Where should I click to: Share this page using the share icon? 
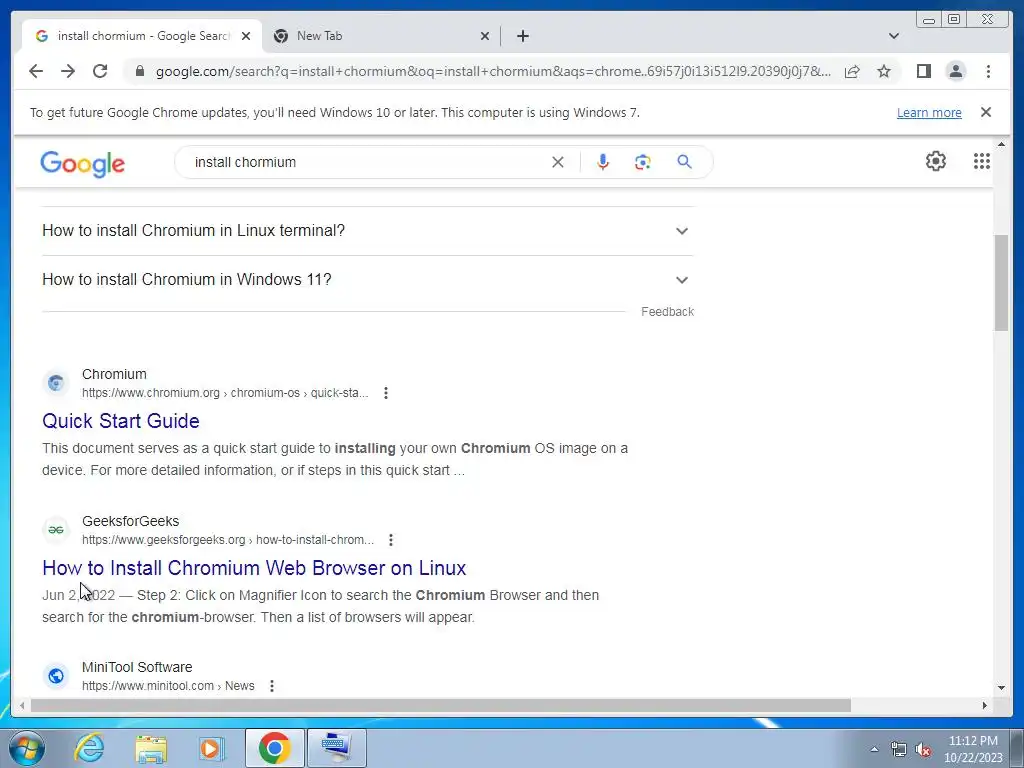pyautogui.click(x=852, y=71)
